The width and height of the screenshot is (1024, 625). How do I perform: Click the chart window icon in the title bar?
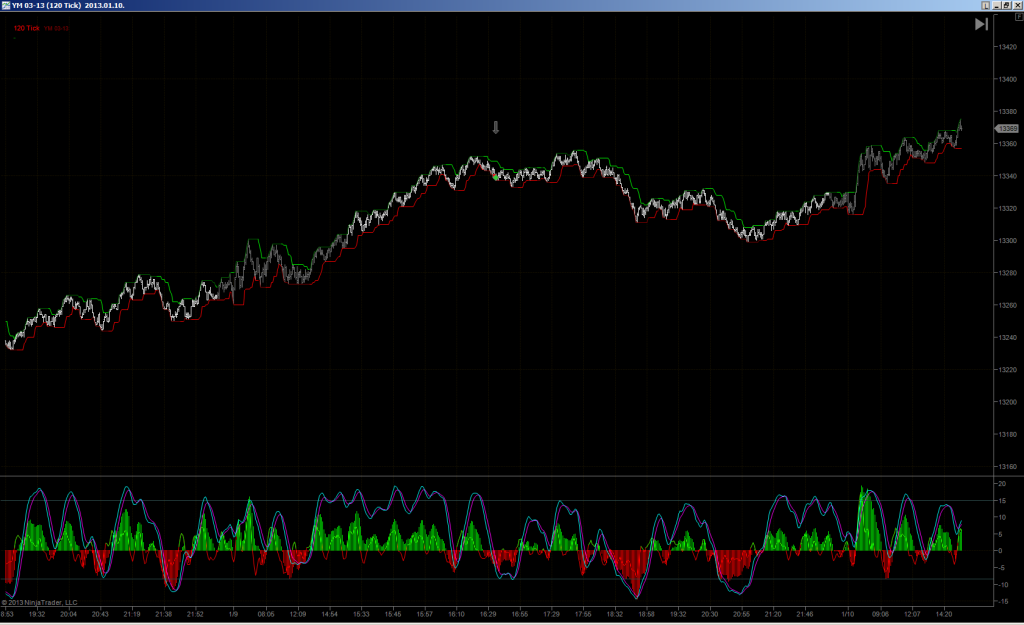click(x=6, y=5)
